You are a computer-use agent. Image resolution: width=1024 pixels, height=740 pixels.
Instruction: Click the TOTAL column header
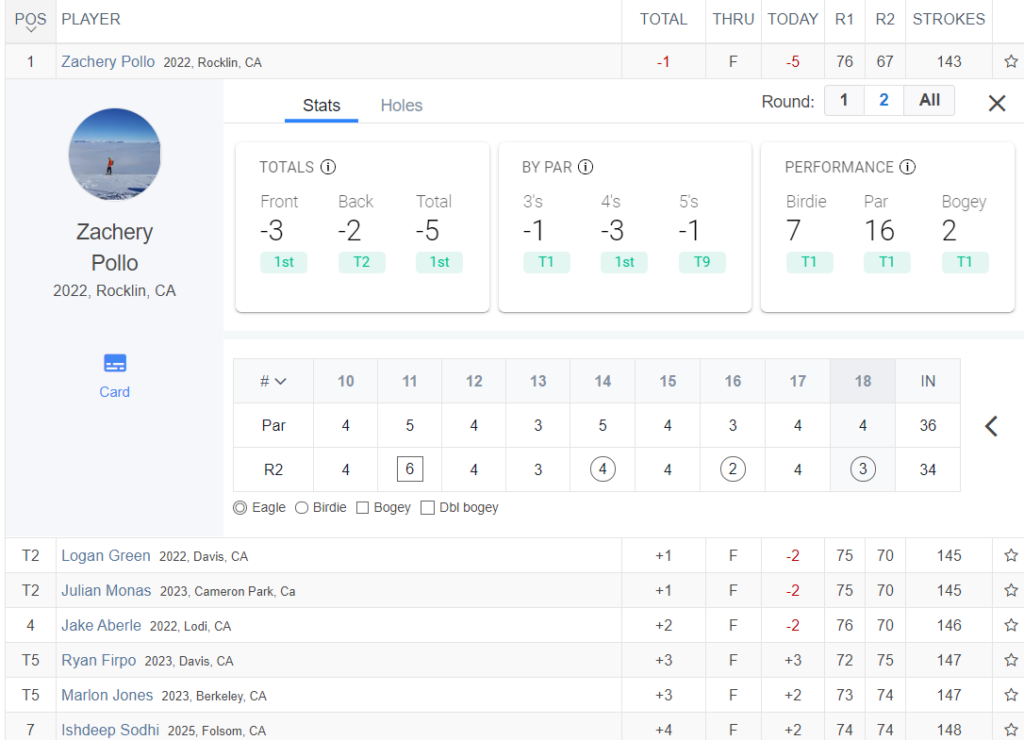coord(663,20)
